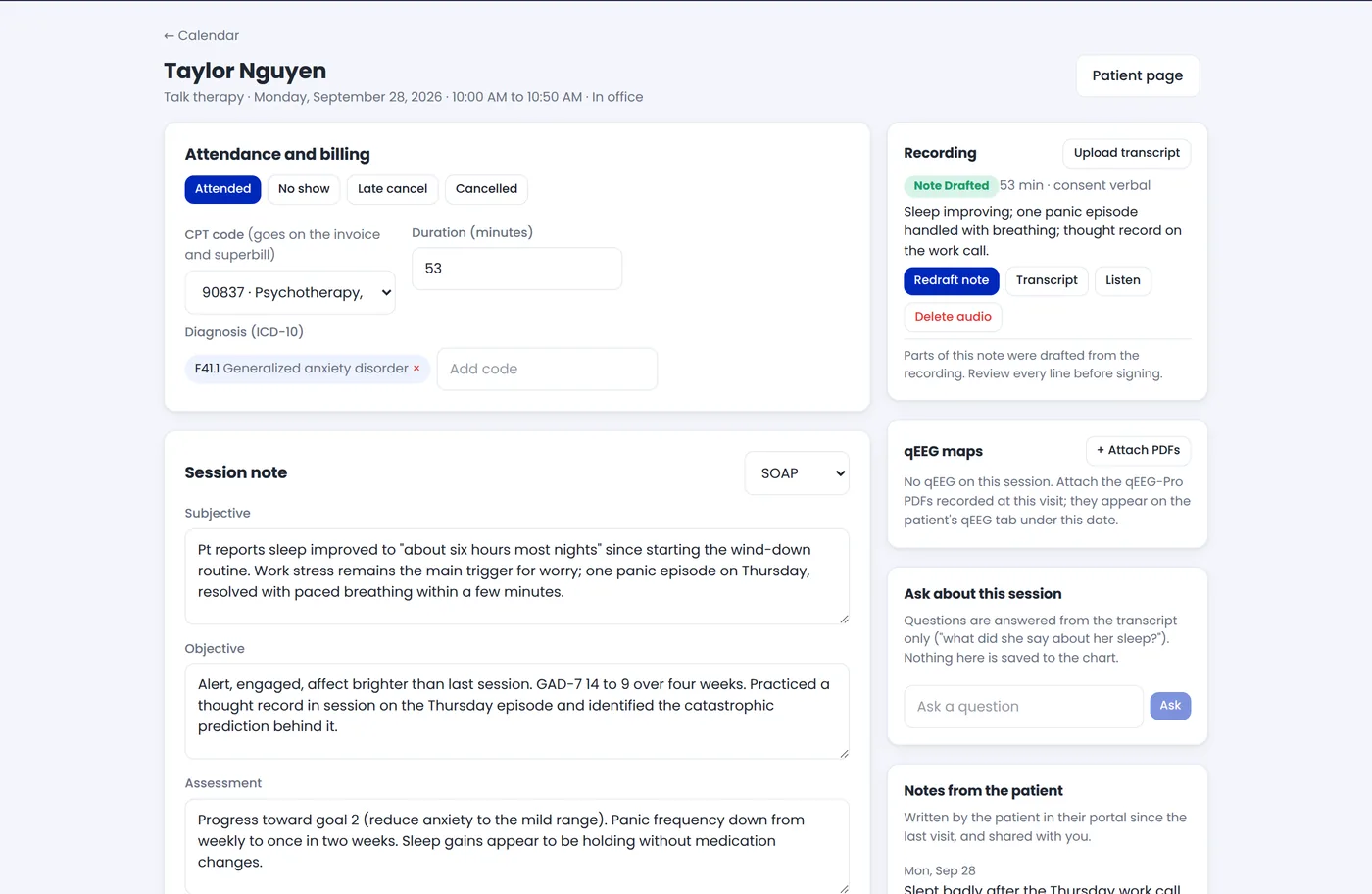Click the Add code field

tap(547, 369)
